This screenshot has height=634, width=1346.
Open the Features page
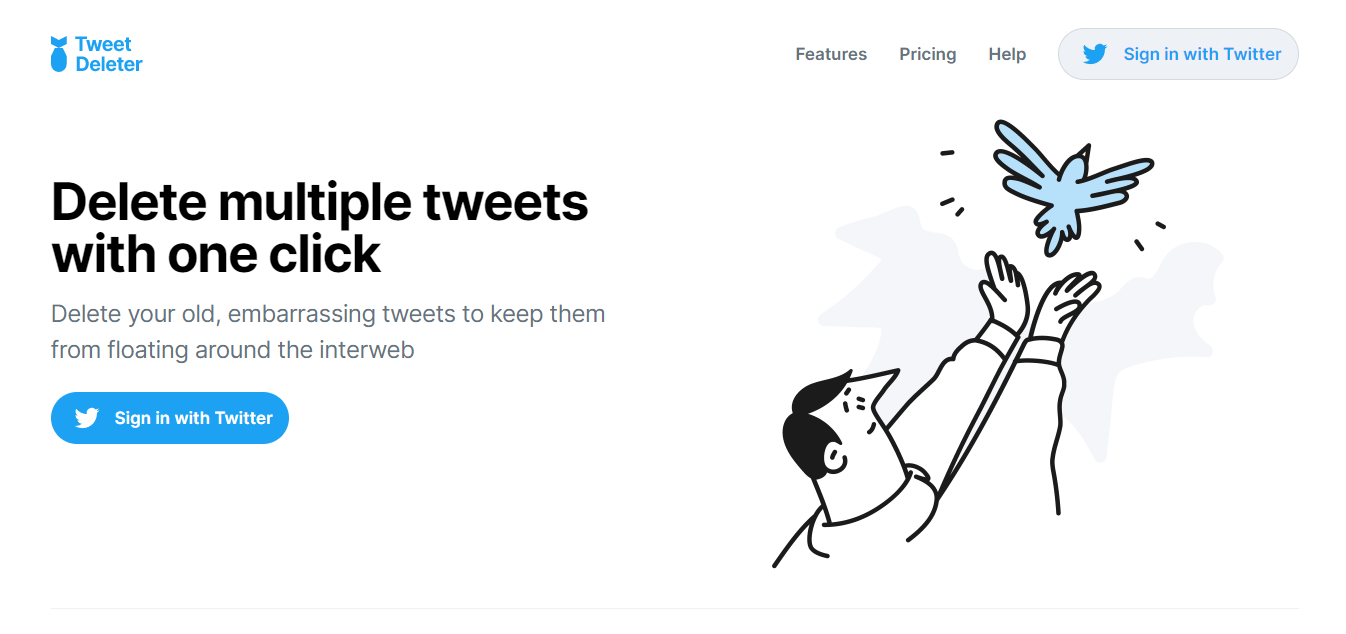click(x=831, y=54)
